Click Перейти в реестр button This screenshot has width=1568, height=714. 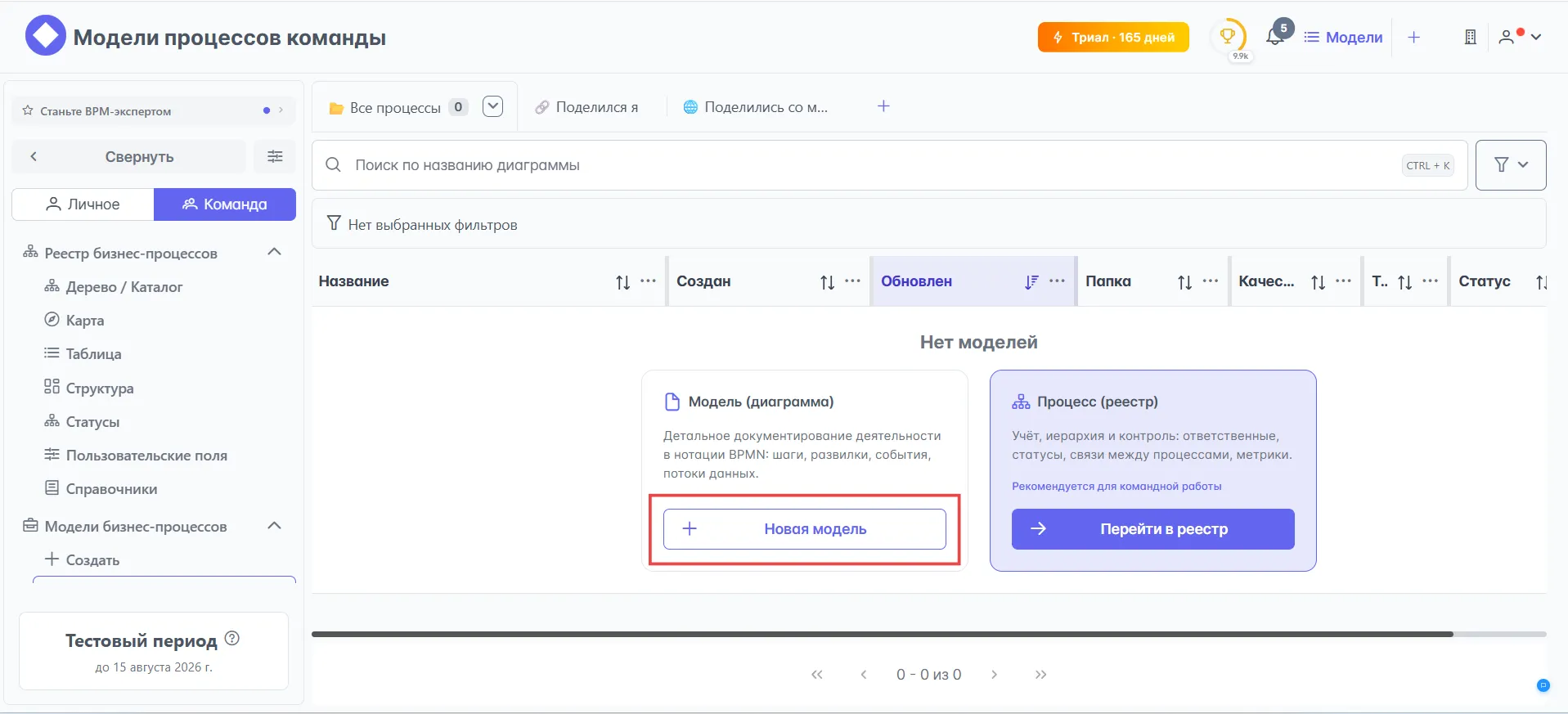pos(1152,529)
